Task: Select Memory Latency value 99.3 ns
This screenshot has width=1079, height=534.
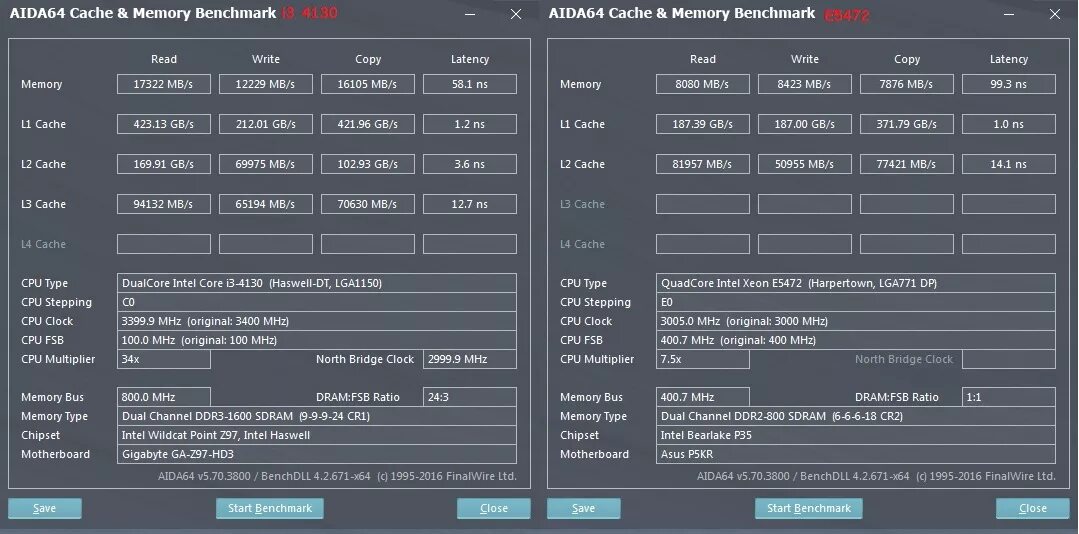Action: point(1009,84)
